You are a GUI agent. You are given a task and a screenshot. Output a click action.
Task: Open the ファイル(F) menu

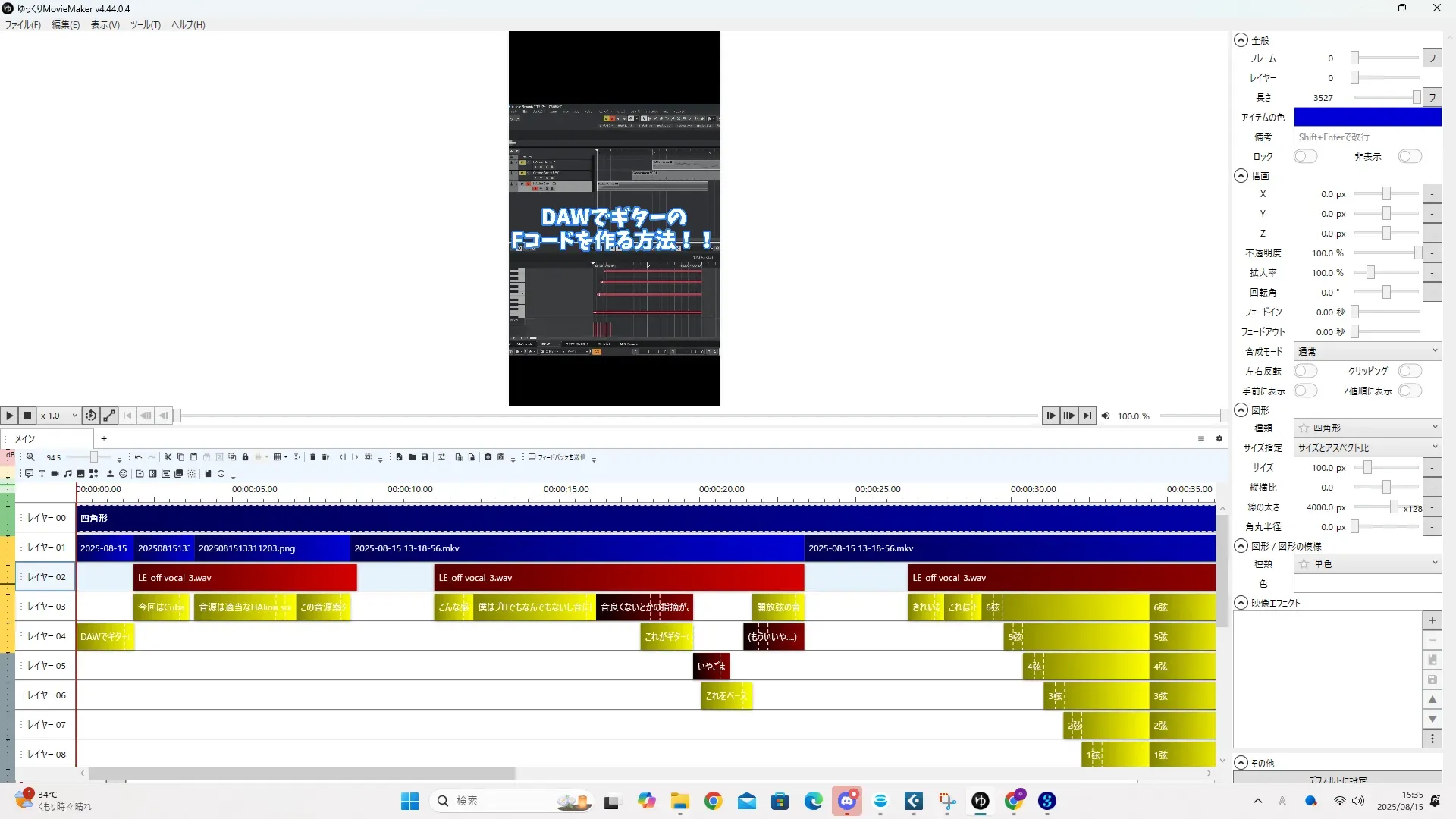click(x=23, y=25)
